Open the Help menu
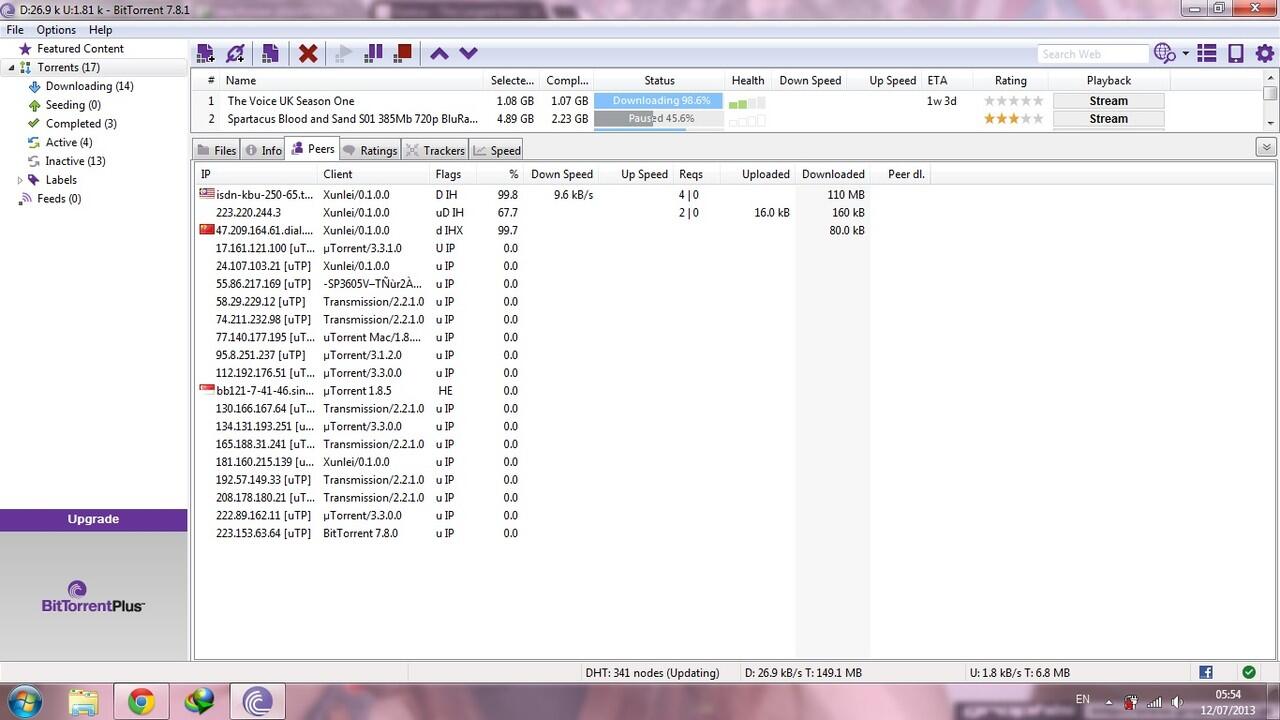The image size is (1280, 720). pos(100,30)
